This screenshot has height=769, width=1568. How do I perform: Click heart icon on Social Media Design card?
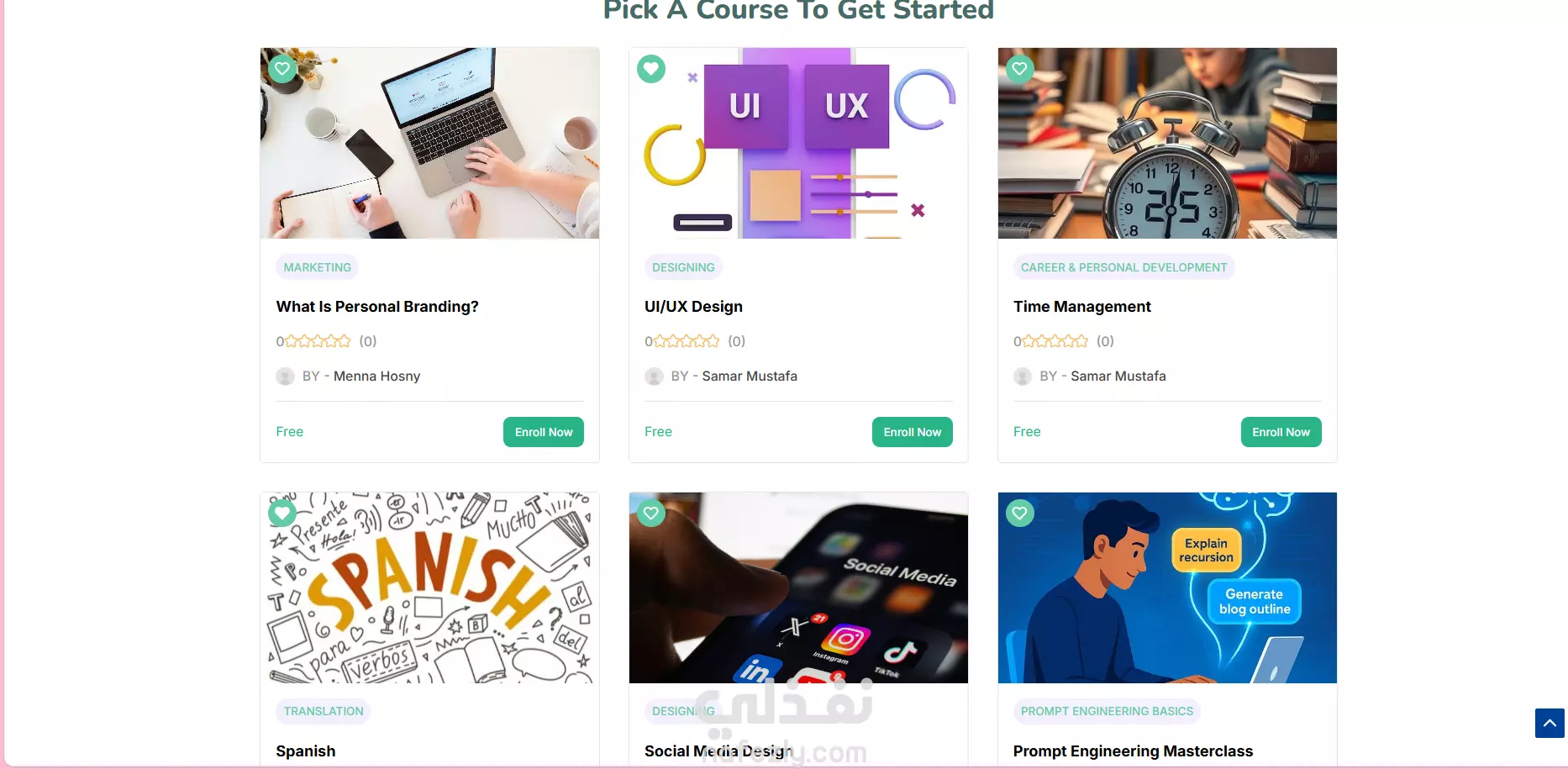pyautogui.click(x=651, y=513)
